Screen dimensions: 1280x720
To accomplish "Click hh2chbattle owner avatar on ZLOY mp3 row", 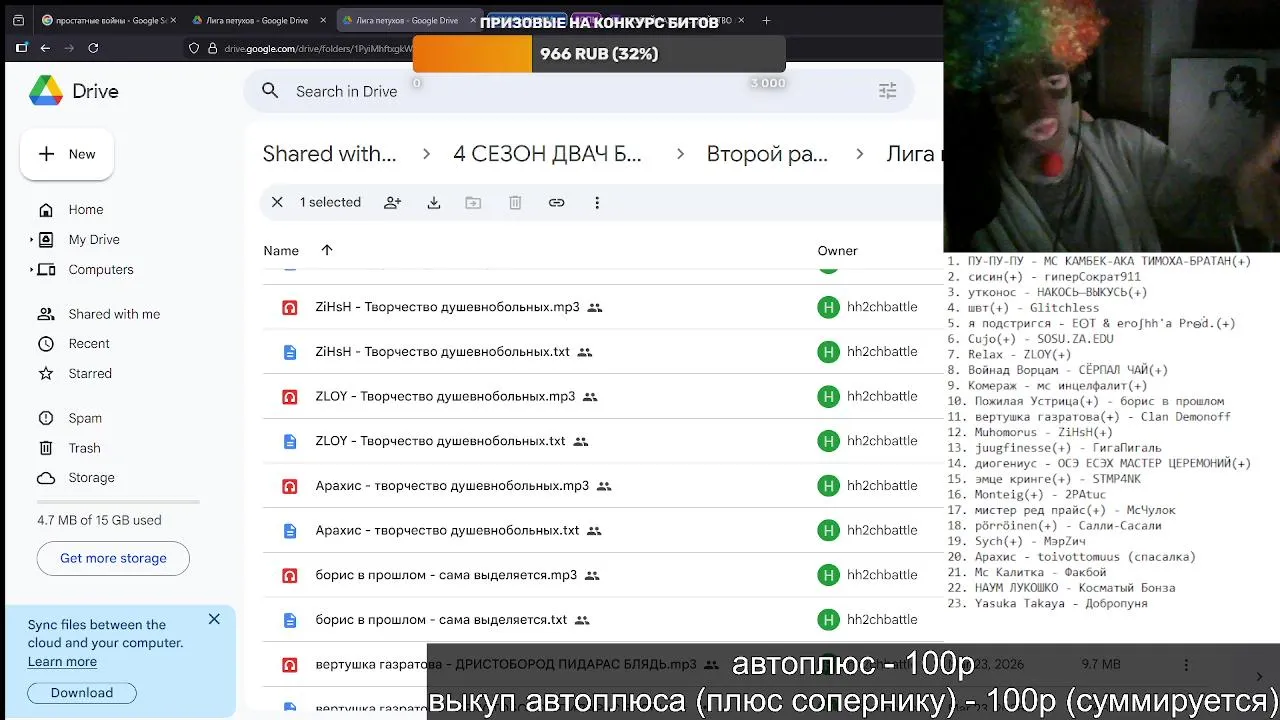I will (828, 396).
